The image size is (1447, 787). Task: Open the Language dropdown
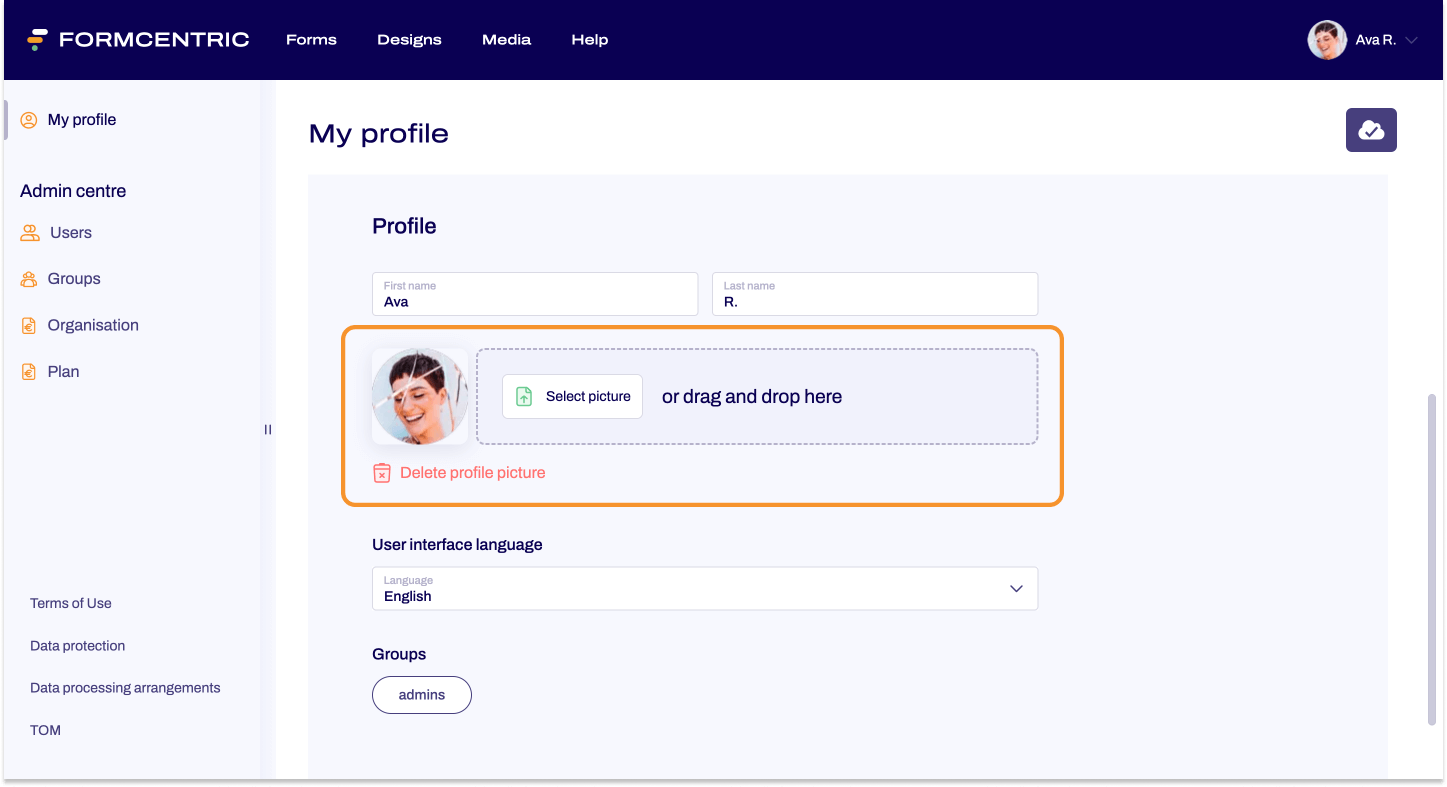pos(1016,588)
